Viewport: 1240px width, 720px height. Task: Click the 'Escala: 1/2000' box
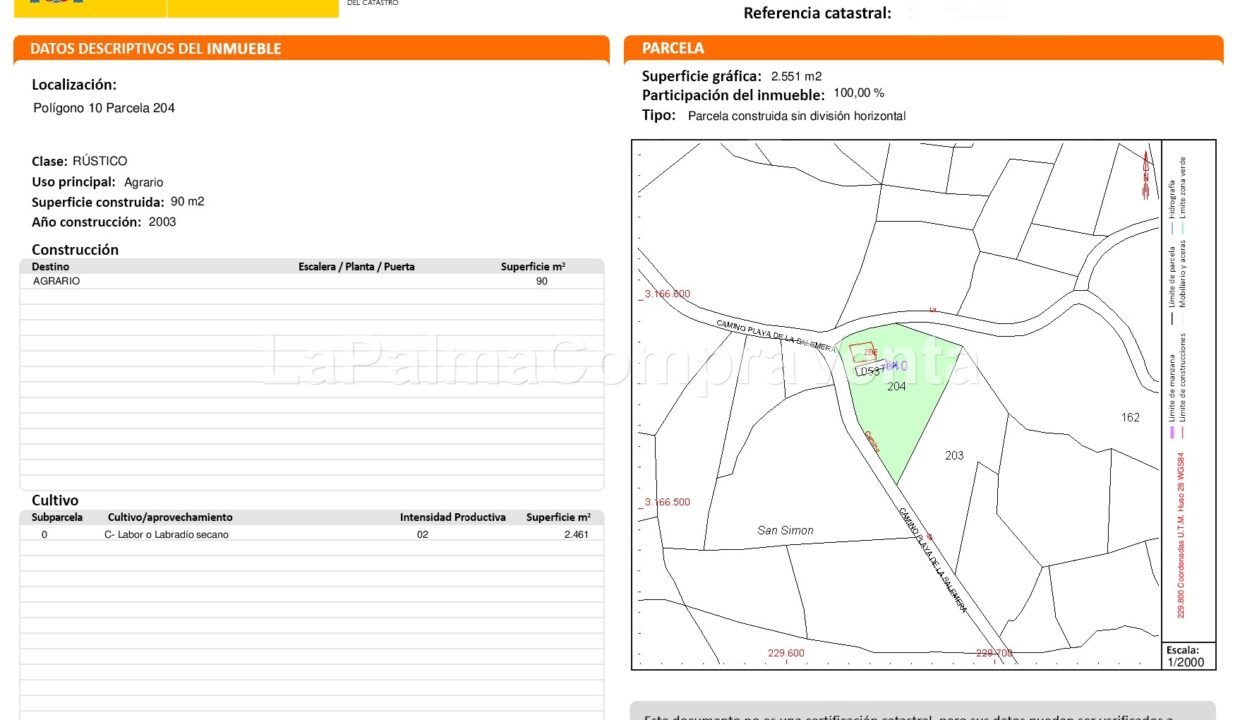coord(1189,656)
